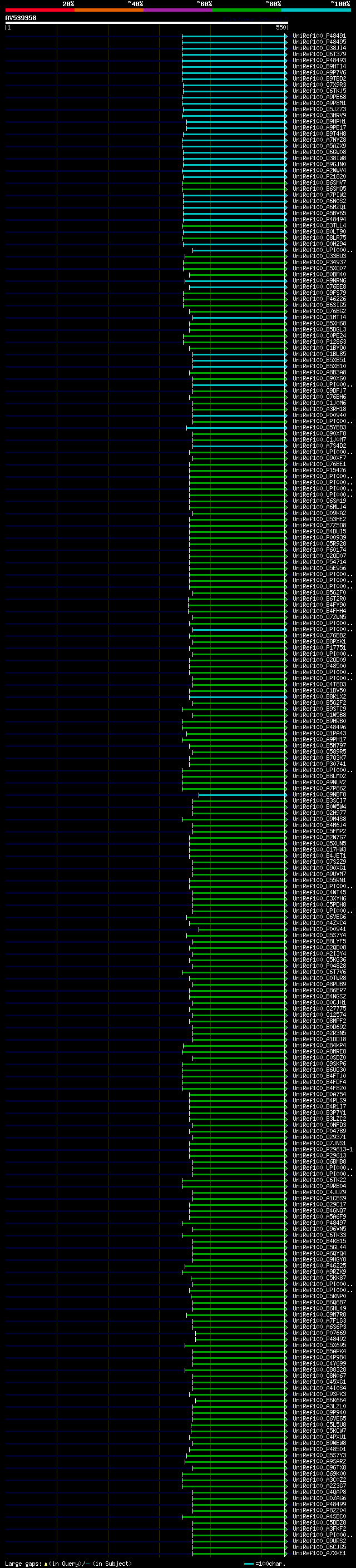Open hit UniRef100_P48495
Image resolution: width=356 pixels, height=1568 pixels.
[x=319, y=42]
